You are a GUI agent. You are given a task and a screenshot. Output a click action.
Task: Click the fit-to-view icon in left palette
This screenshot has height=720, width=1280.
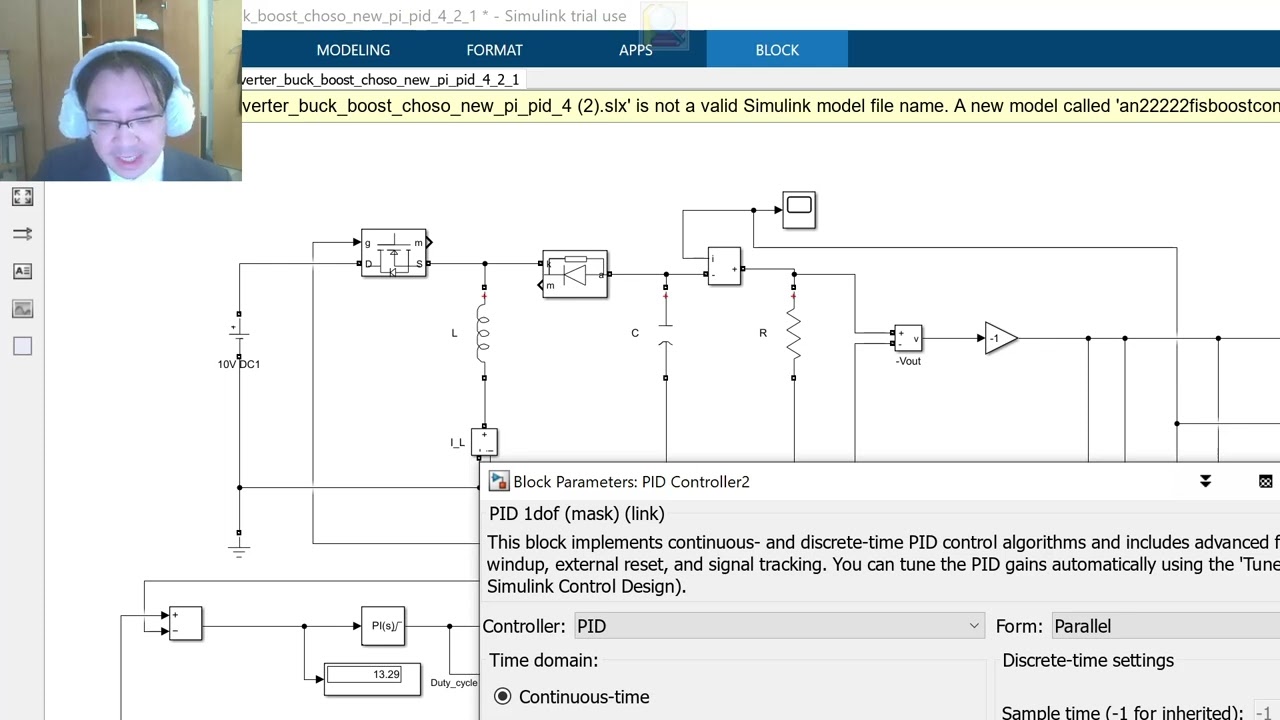point(22,197)
